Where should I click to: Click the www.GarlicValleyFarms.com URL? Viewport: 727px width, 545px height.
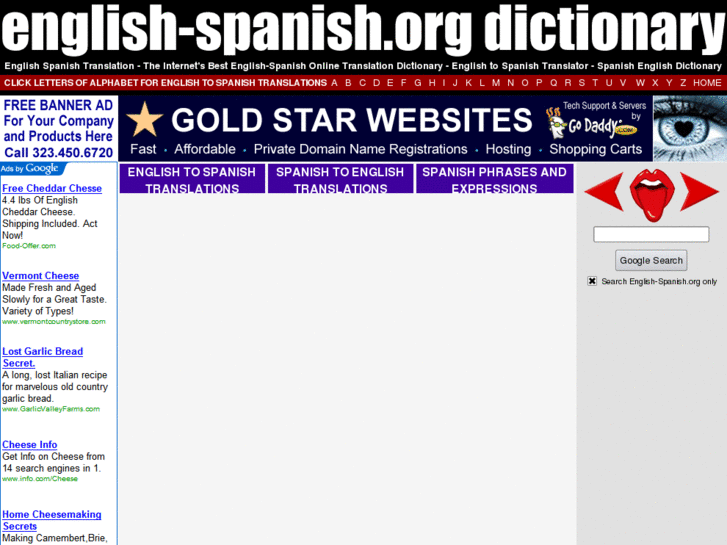pos(51,409)
